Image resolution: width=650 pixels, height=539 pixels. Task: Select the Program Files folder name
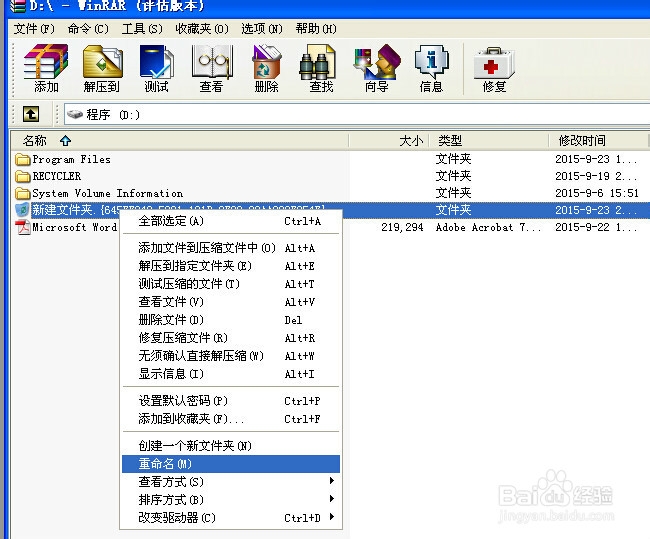[x=72, y=160]
